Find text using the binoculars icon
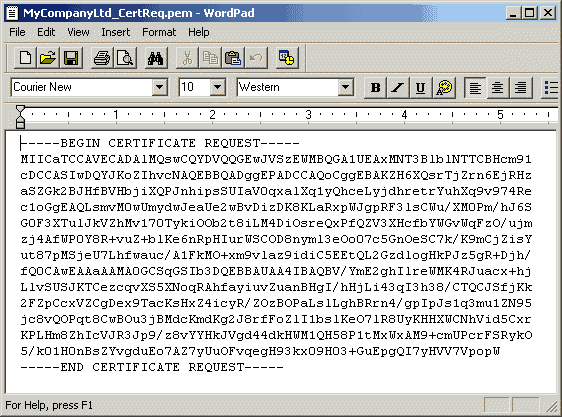Screen dimensions: 562x417 [156, 58]
